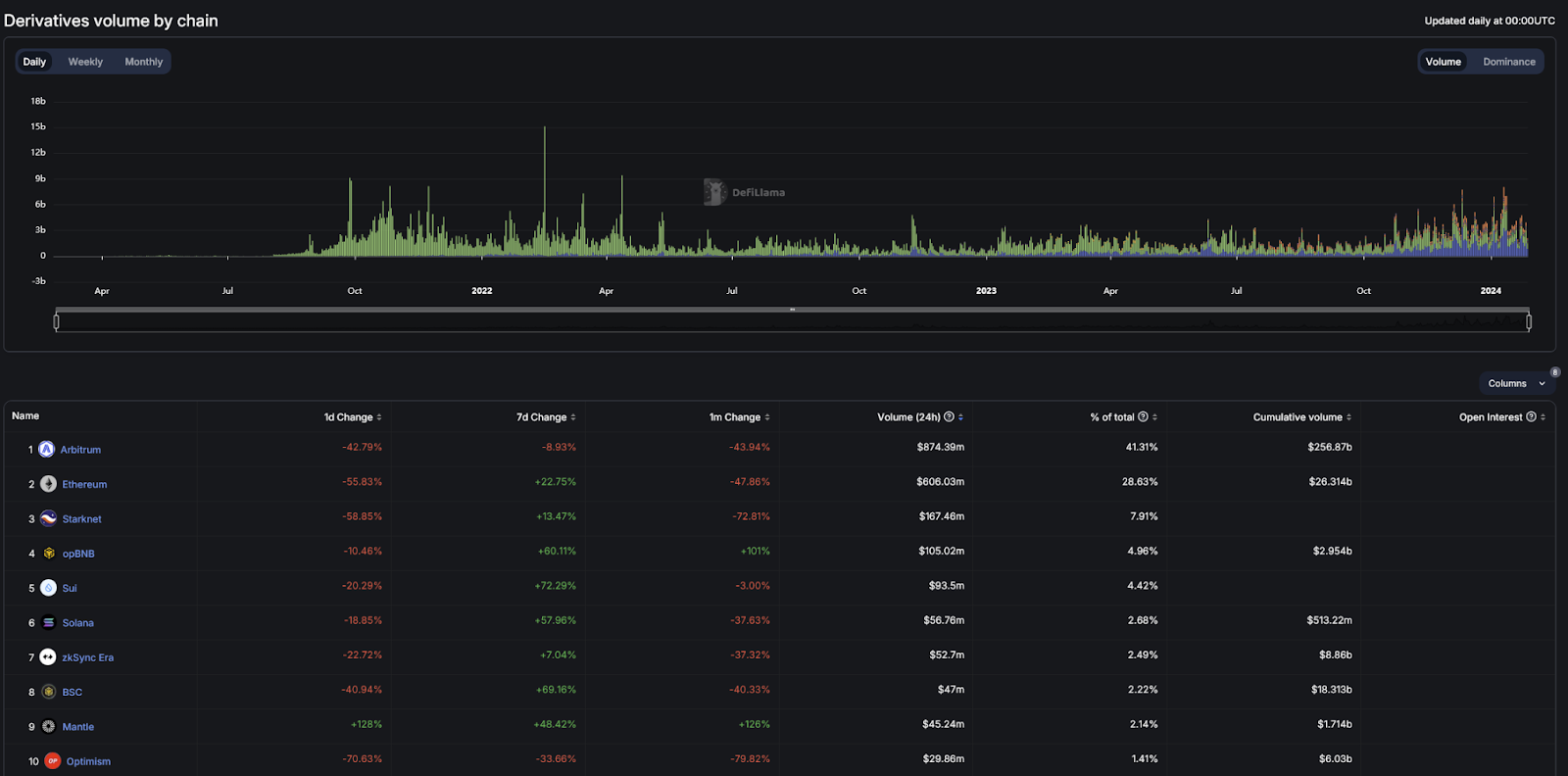Click BSC's +69.16% 7d change value
The width and height of the screenshot is (1568, 776).
pos(556,690)
